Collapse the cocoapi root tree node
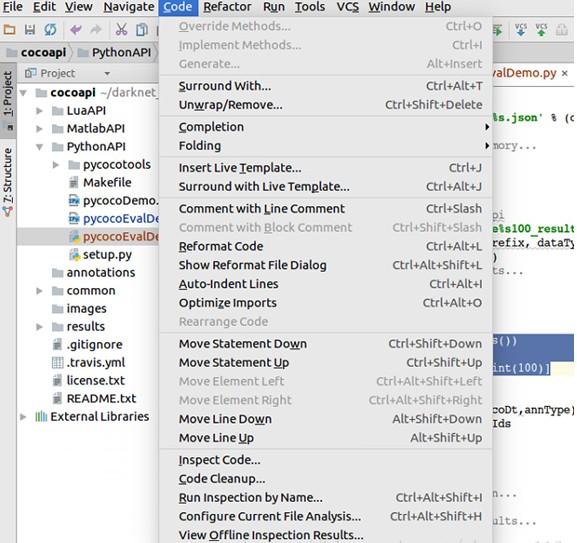The width and height of the screenshot is (577, 543). [x=24, y=93]
